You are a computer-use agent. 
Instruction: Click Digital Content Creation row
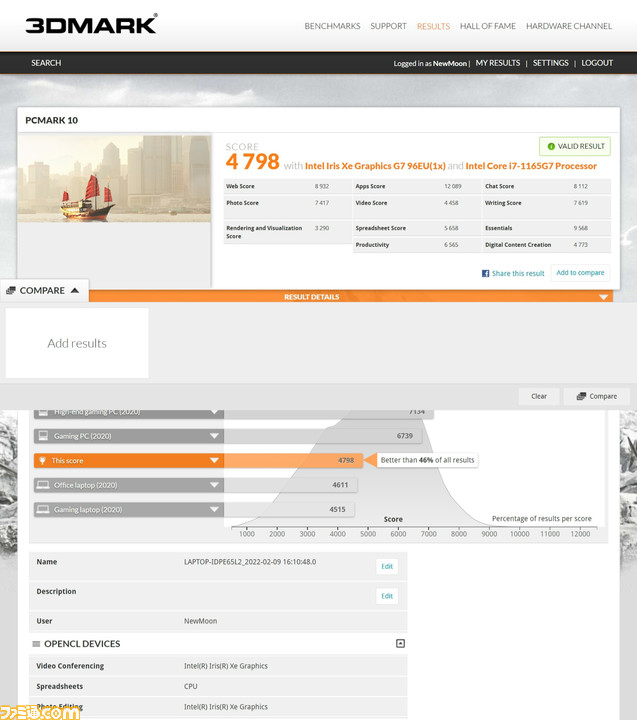click(547, 245)
